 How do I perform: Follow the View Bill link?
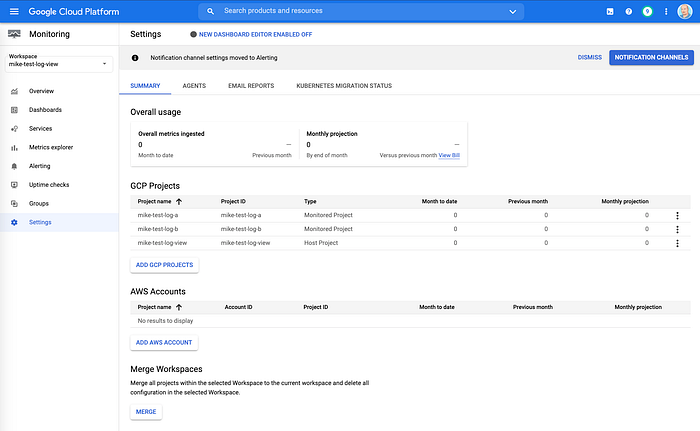click(x=449, y=155)
